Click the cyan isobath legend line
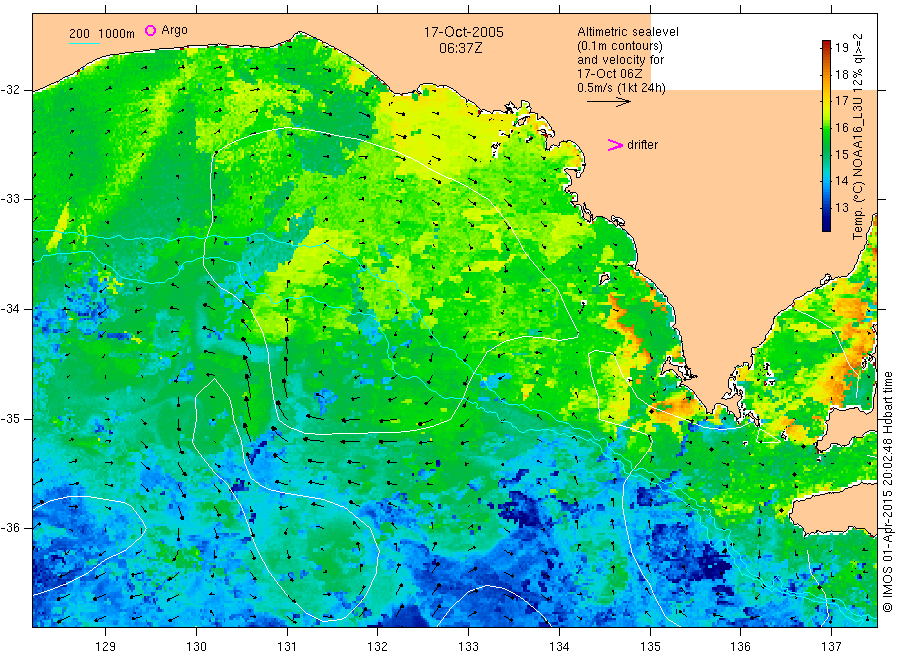Viewport: 900px width, 660px height. [x=84, y=43]
